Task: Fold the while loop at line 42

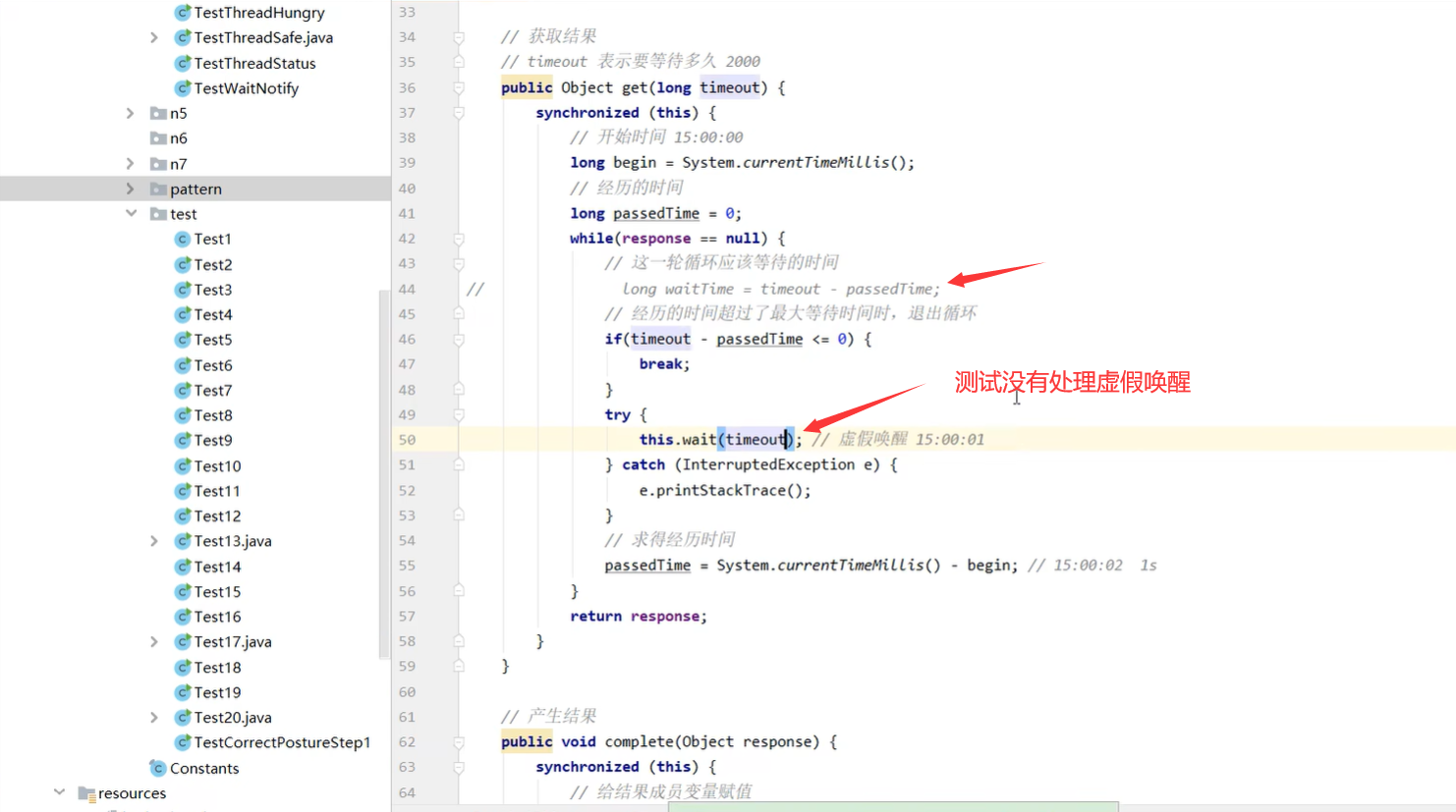Action: click(x=459, y=239)
